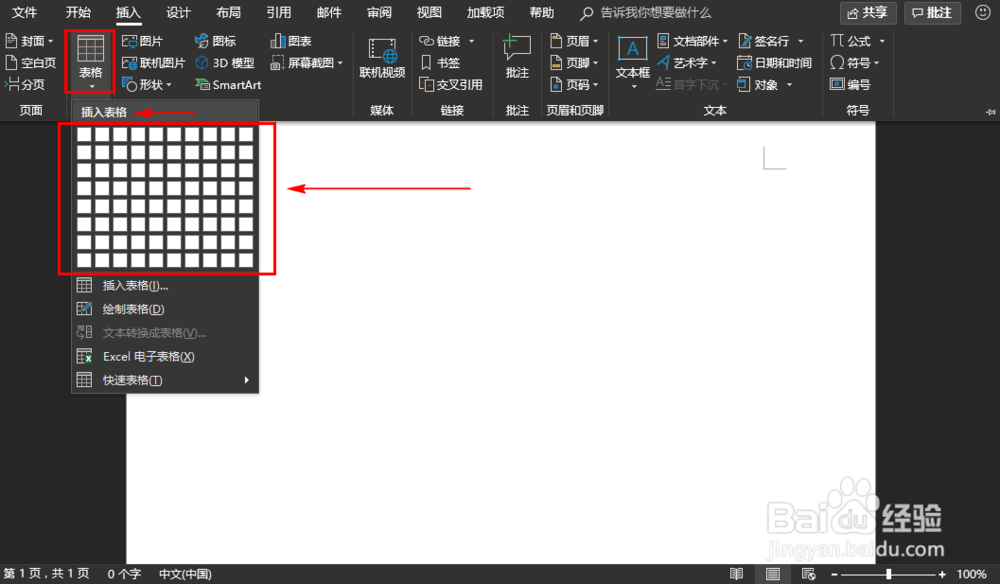
Task: Open the 页眉 header dropdown
Action: pos(574,41)
